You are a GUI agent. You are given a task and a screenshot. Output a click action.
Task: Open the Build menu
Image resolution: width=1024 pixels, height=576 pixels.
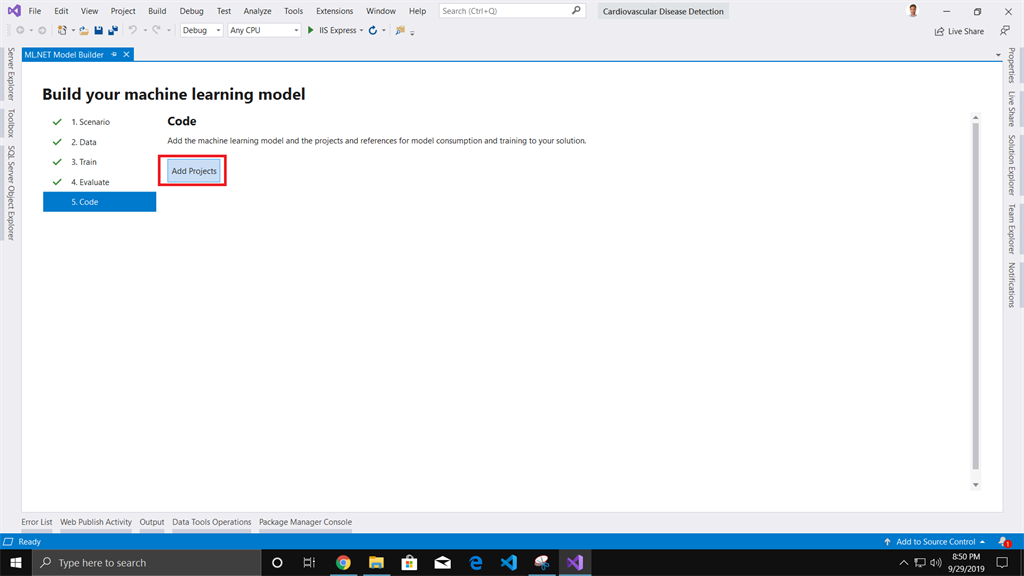(x=157, y=10)
